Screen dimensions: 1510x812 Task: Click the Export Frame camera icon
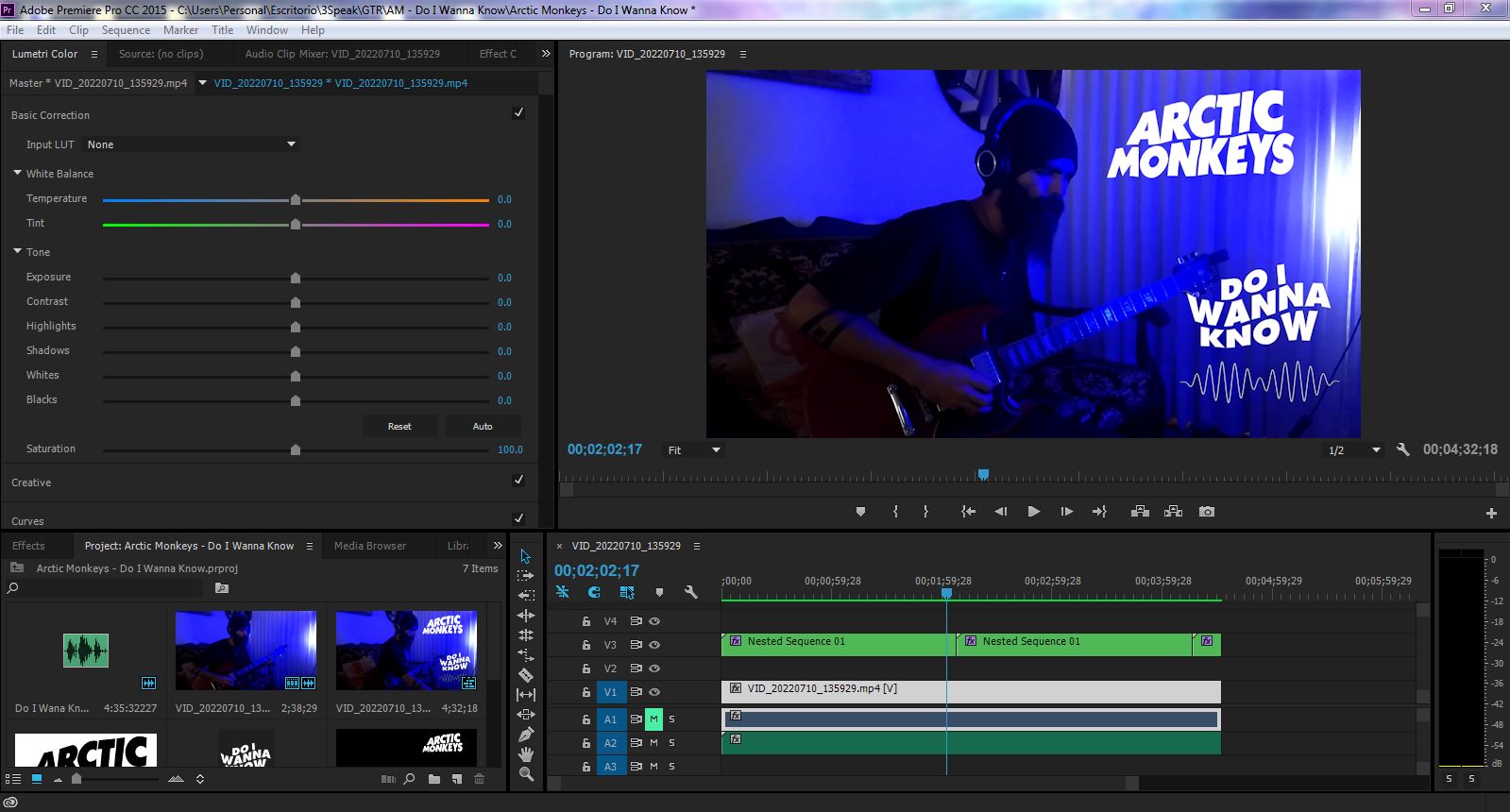click(x=1207, y=512)
